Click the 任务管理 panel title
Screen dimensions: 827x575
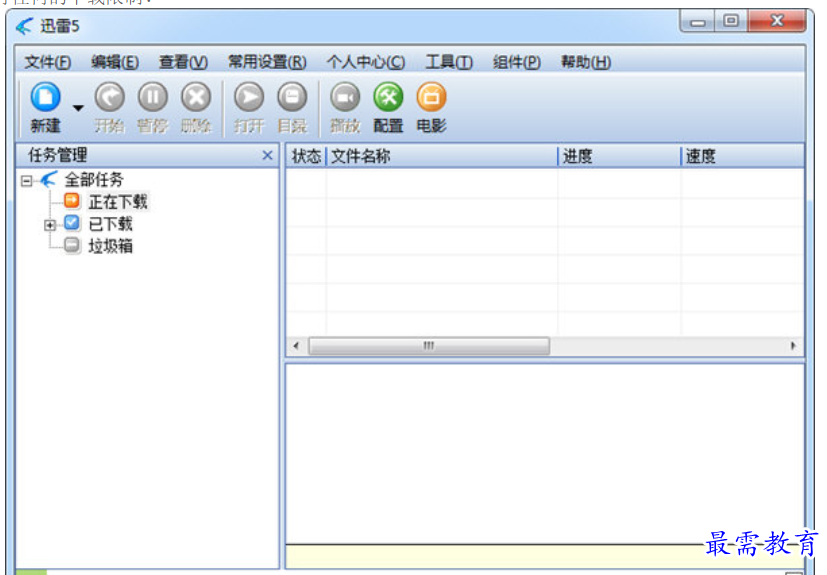tap(57, 155)
